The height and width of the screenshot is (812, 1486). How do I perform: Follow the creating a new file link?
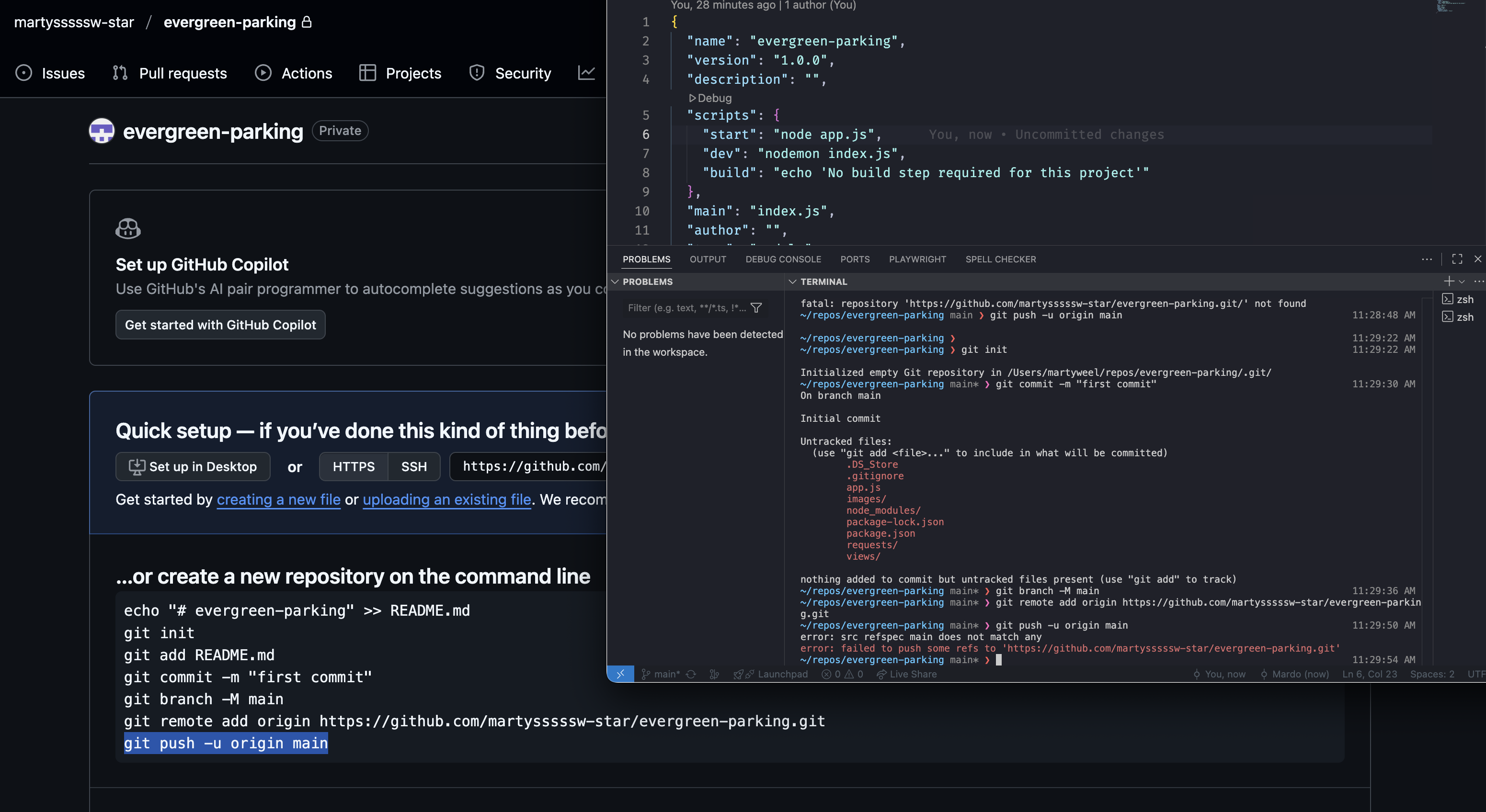point(279,499)
